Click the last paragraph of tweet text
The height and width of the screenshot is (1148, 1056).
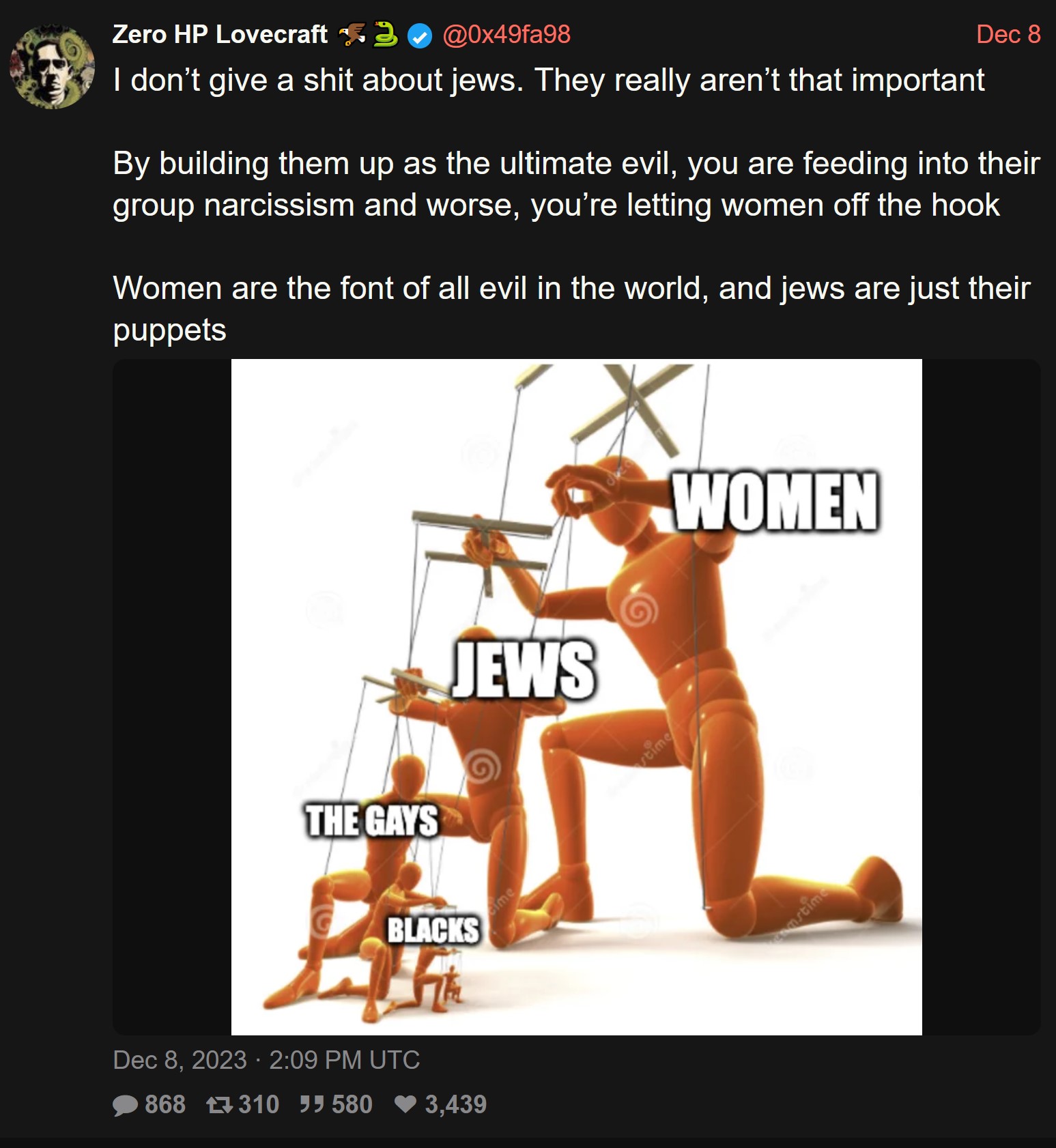point(571,309)
